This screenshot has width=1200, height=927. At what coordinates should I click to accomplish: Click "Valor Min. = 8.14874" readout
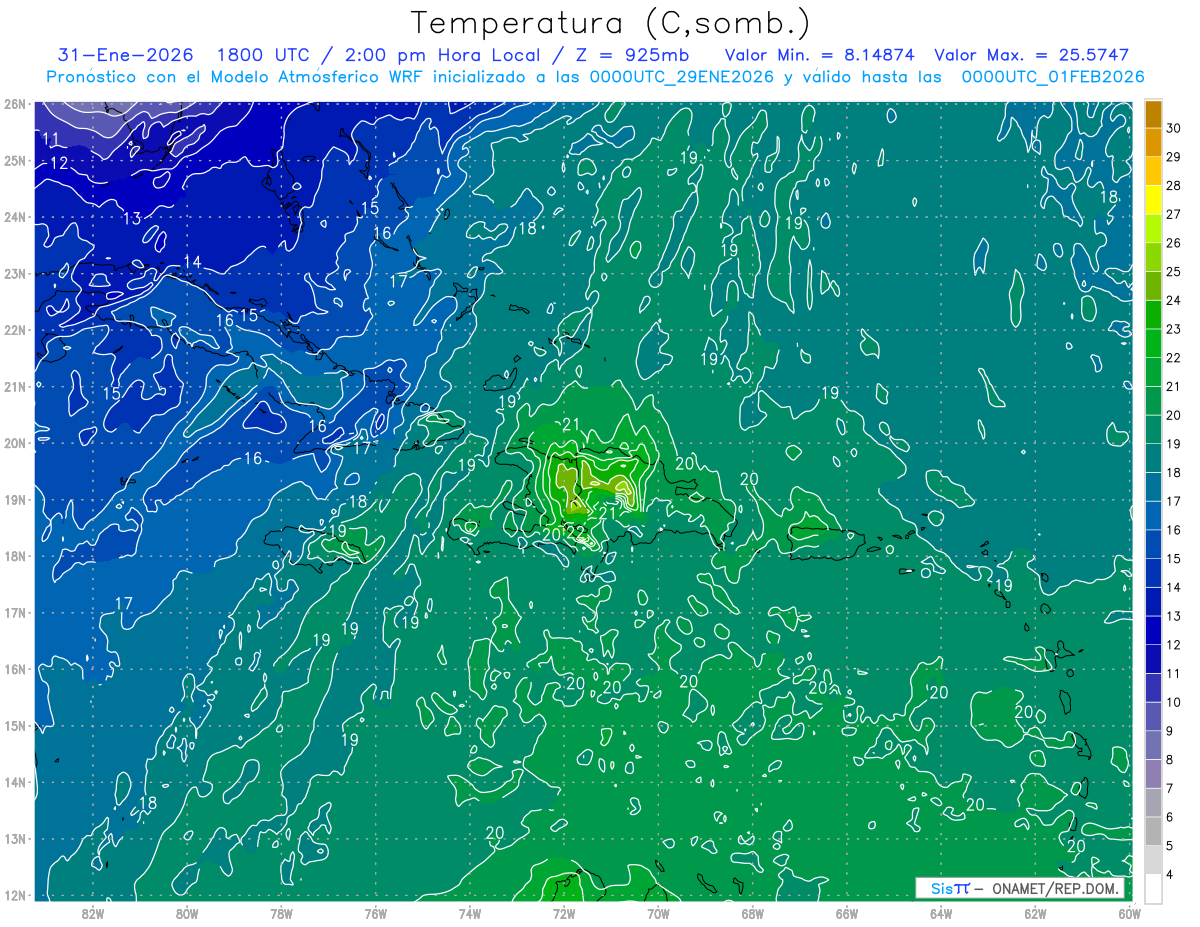[x=820, y=55]
